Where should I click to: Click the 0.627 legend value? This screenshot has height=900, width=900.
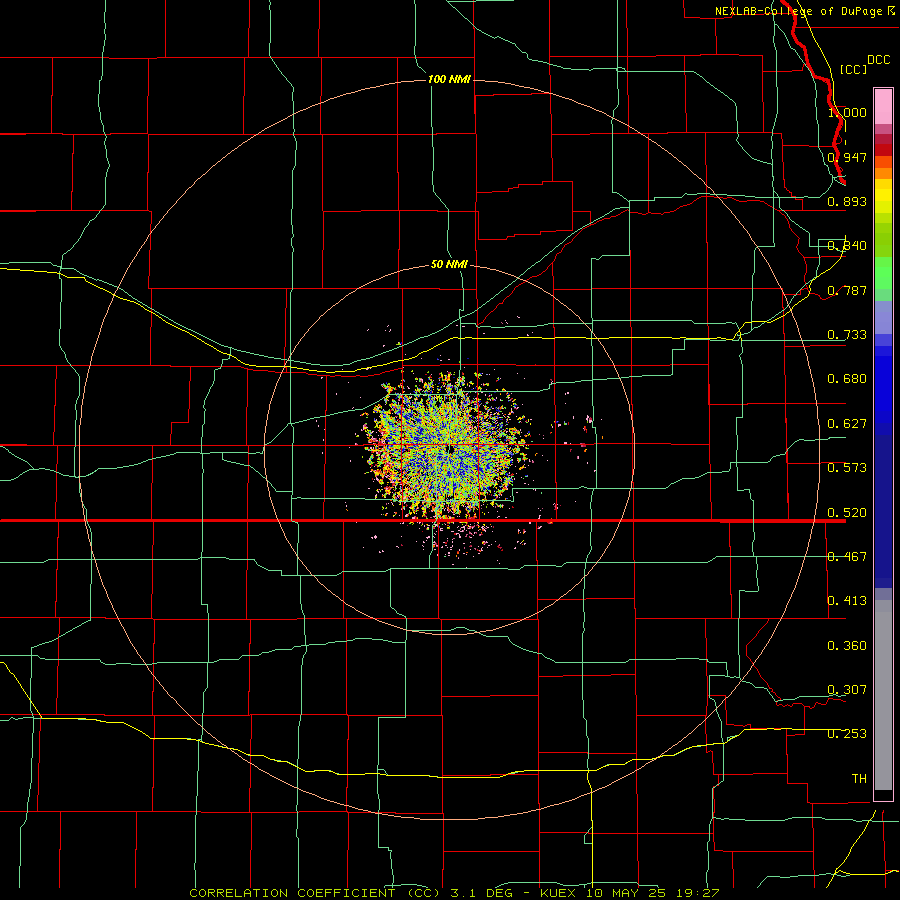point(847,424)
